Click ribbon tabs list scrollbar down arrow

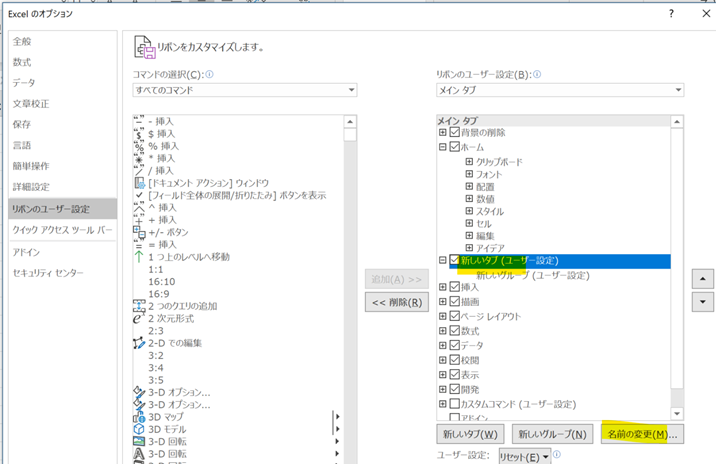tap(677, 414)
